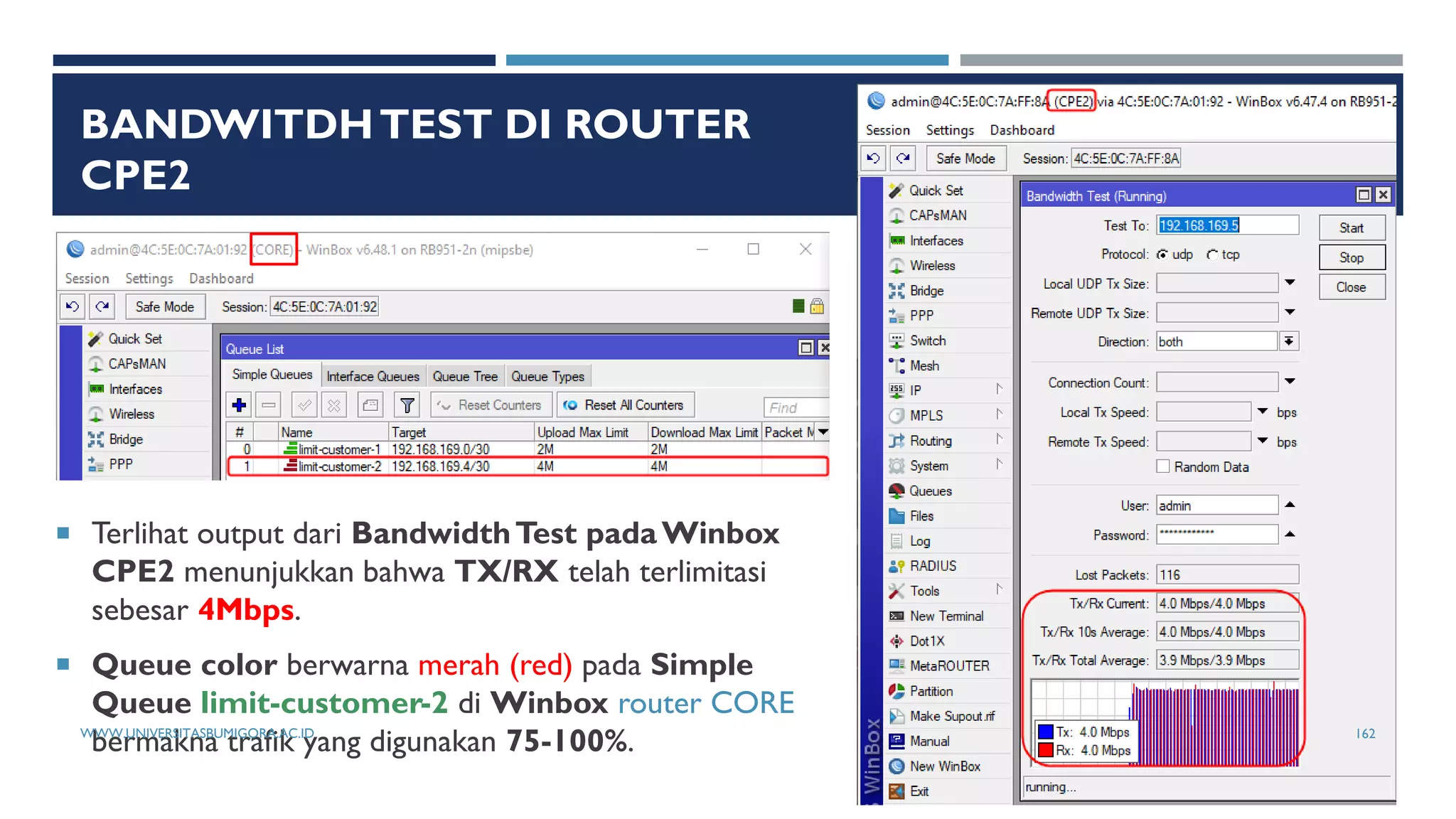
Task: Open Switch in CPE2 sidebar
Action: [x=928, y=341]
